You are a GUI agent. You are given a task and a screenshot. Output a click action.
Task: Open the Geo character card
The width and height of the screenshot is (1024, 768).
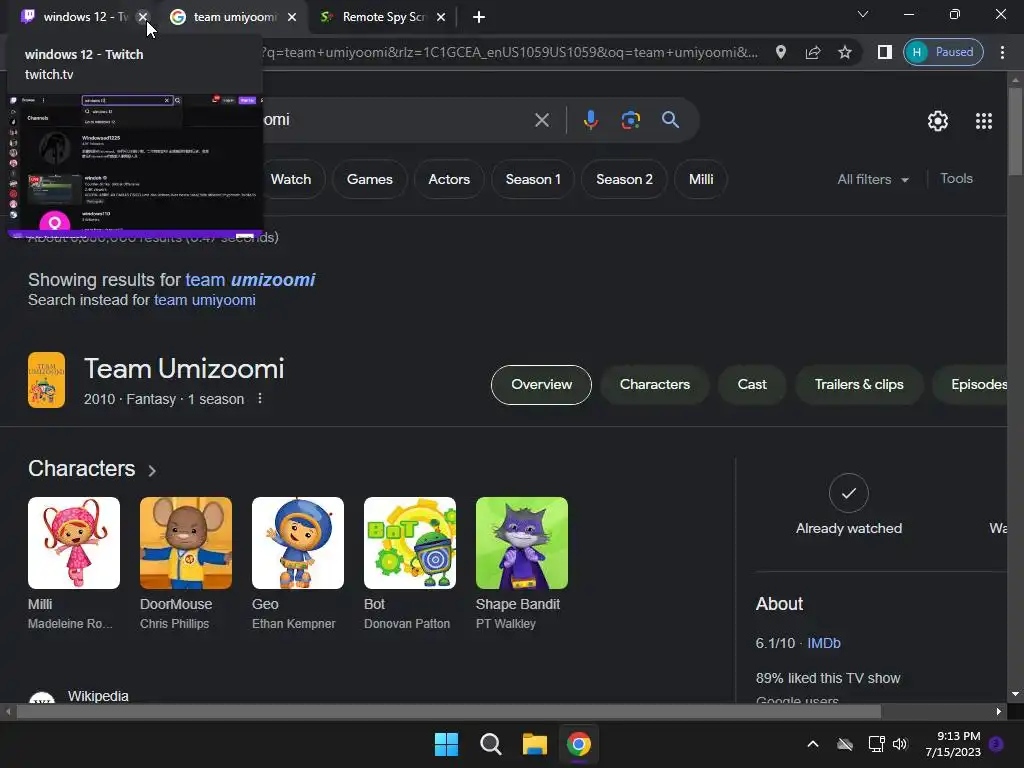click(x=297, y=564)
